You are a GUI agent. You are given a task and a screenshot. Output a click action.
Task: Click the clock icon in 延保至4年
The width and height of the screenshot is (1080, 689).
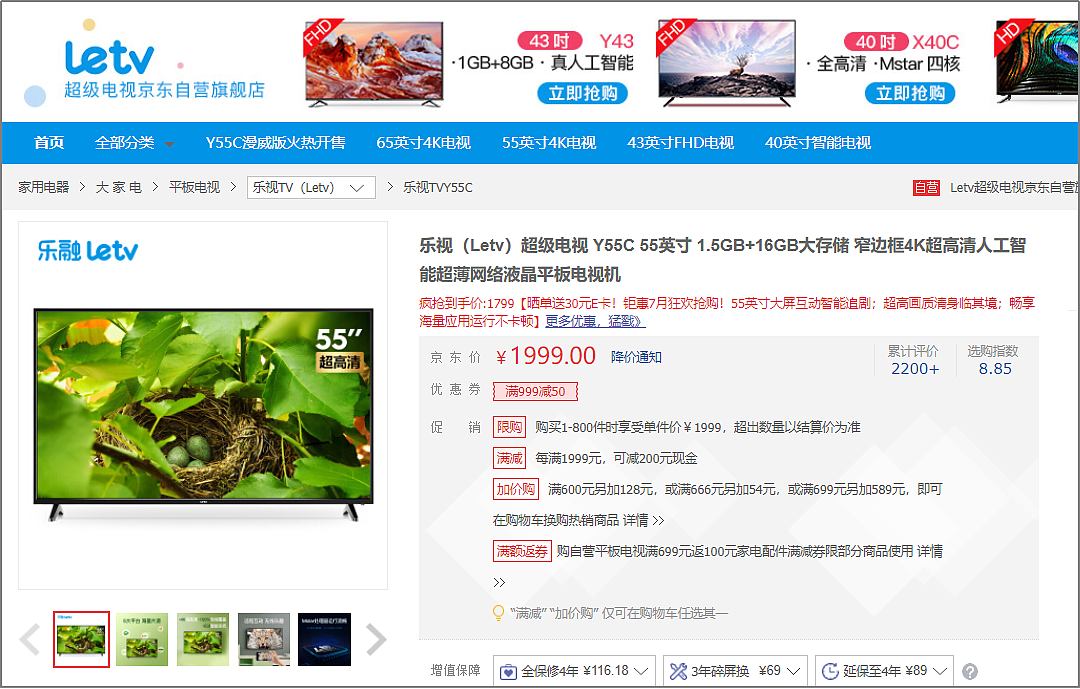(830, 671)
